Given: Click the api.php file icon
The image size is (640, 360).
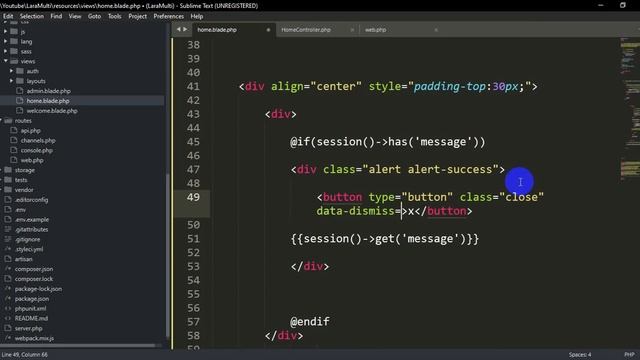Looking at the screenshot, I should (x=14, y=130).
